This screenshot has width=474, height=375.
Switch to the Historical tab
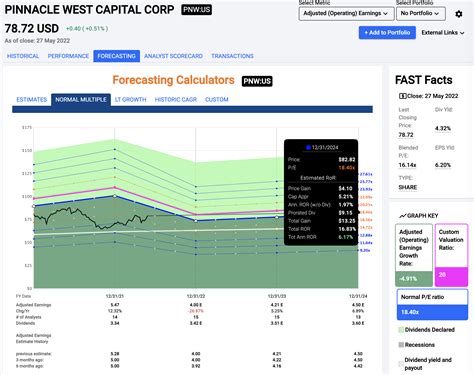[23, 56]
